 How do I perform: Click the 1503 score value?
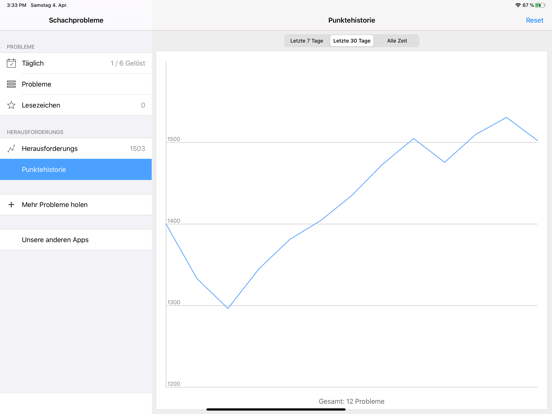click(x=137, y=149)
